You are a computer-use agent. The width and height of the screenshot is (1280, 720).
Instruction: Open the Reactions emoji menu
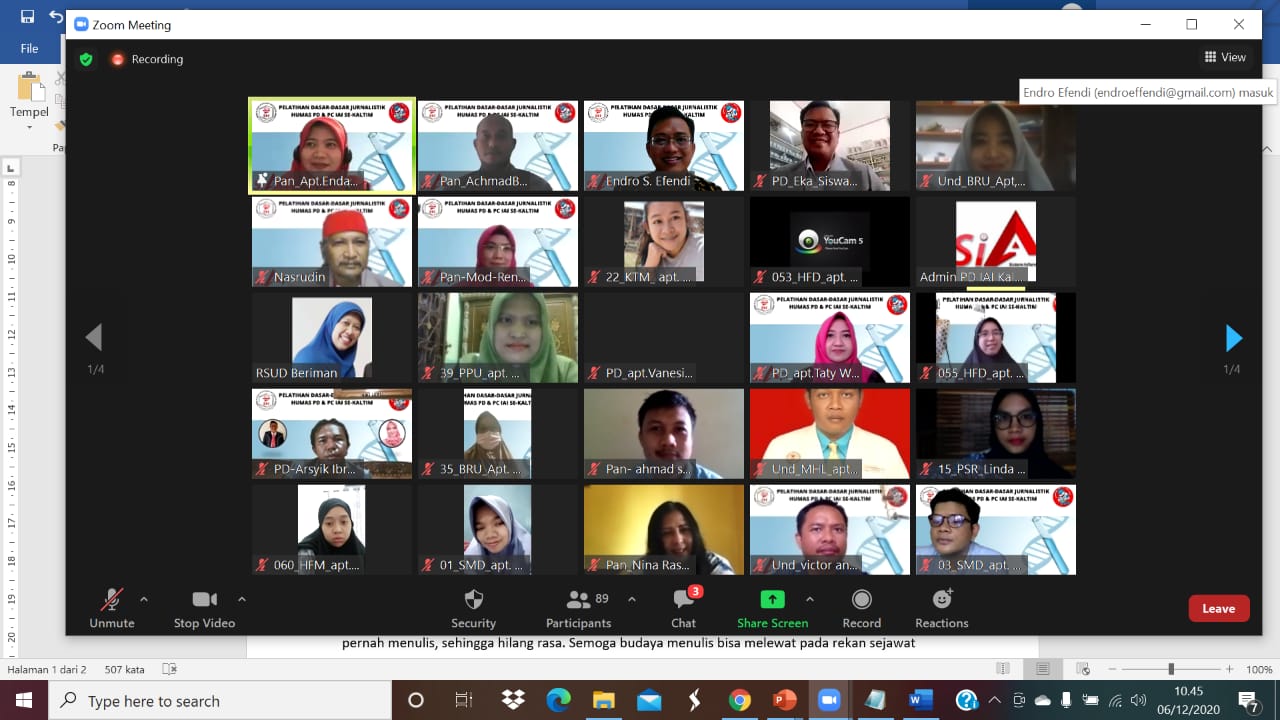pyautogui.click(x=941, y=608)
